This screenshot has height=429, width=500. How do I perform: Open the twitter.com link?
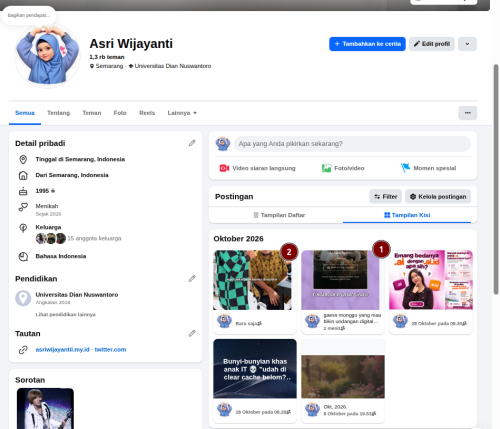click(x=110, y=350)
